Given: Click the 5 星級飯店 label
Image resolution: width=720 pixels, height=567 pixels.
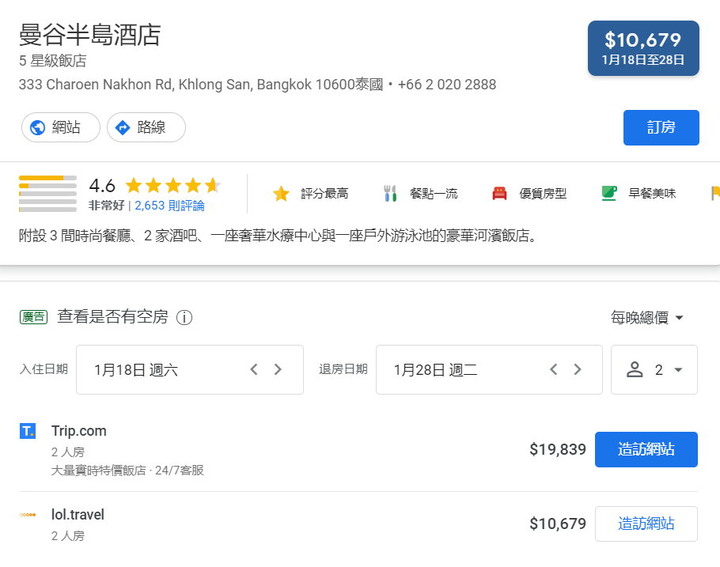Looking at the screenshot, I should click(52, 61).
